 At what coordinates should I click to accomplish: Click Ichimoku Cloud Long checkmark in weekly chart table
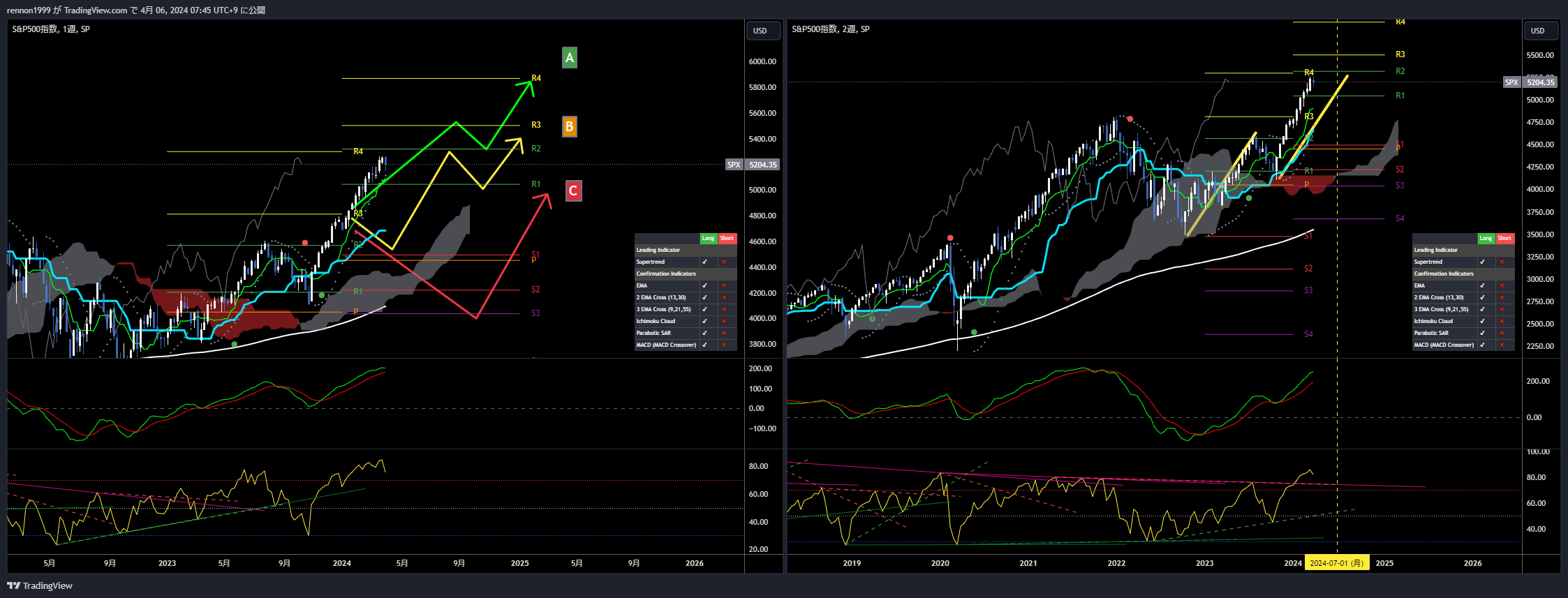tap(704, 321)
